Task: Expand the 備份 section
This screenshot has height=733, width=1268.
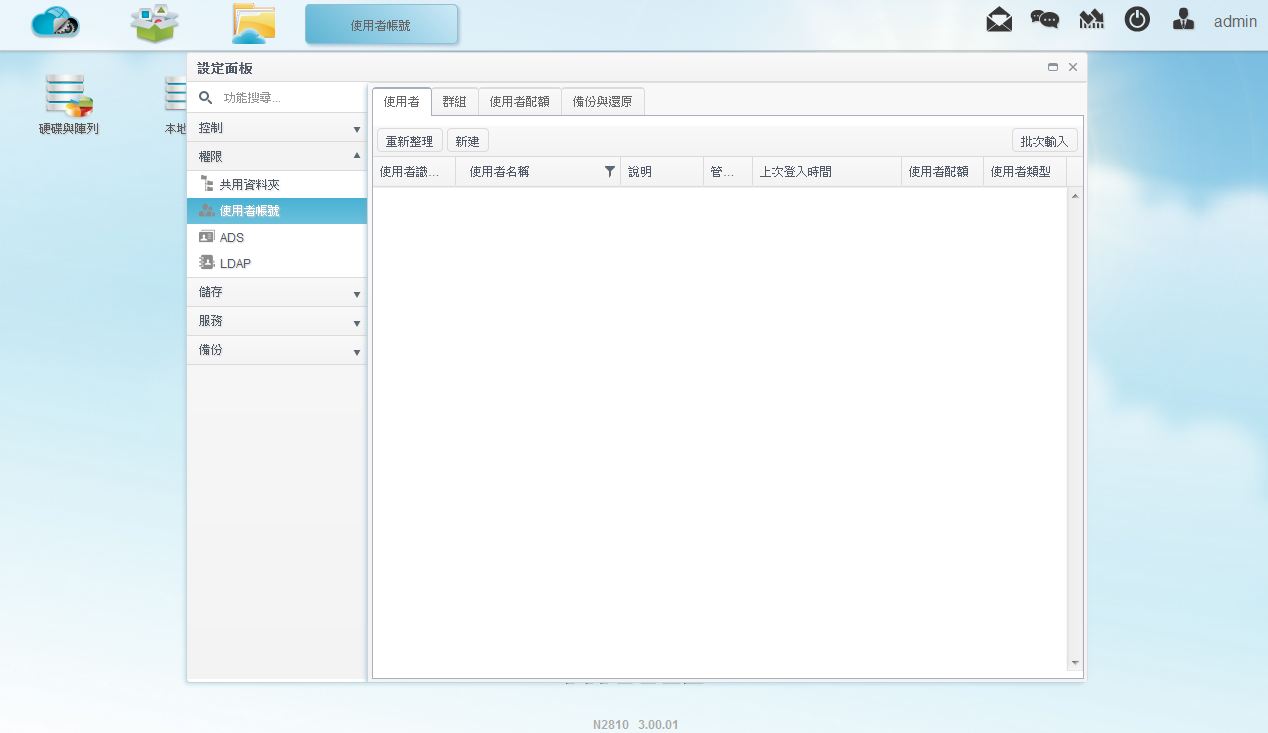Action: click(x=277, y=350)
